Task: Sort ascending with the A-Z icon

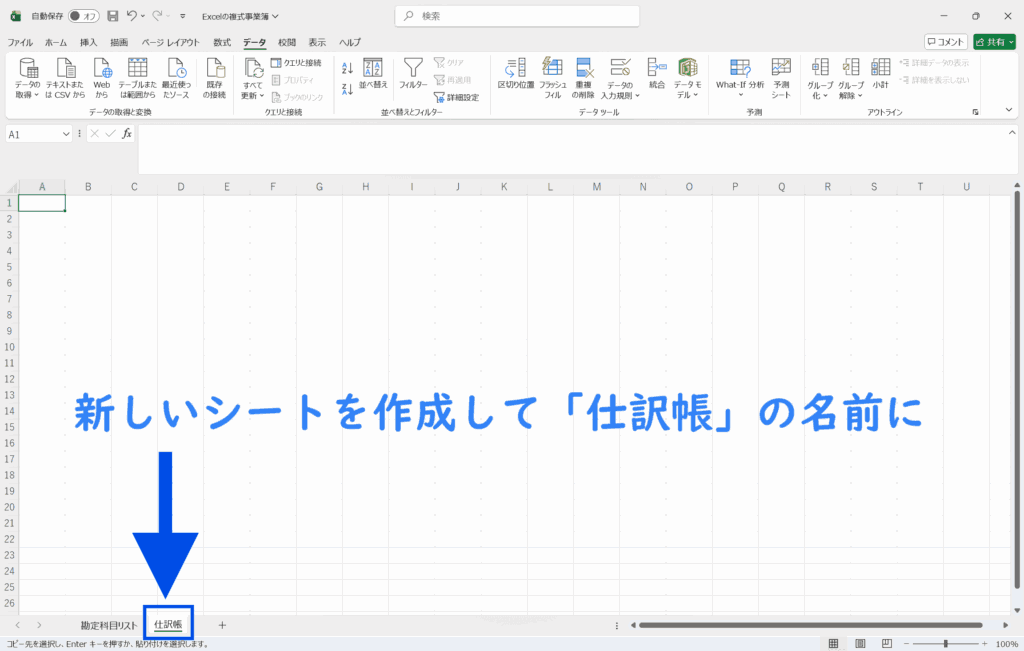Action: coord(347,68)
